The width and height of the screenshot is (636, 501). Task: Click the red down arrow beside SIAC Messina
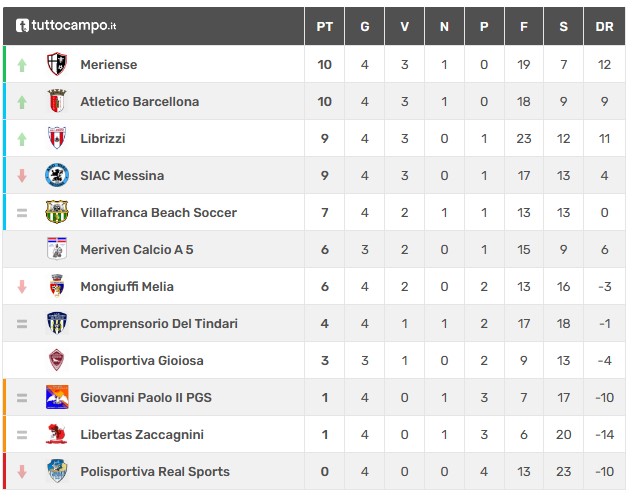click(x=22, y=175)
